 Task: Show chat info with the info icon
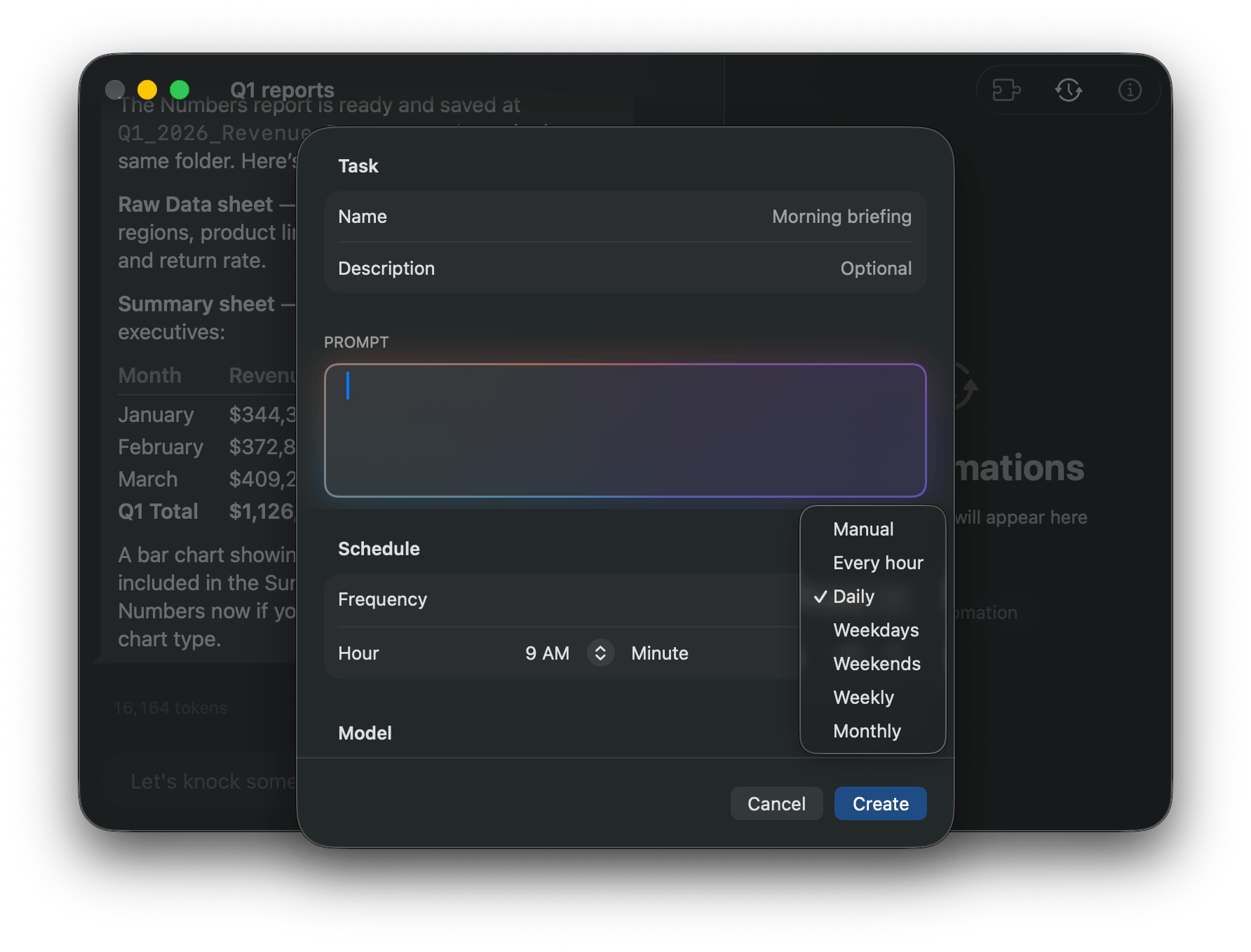pyautogui.click(x=1130, y=90)
